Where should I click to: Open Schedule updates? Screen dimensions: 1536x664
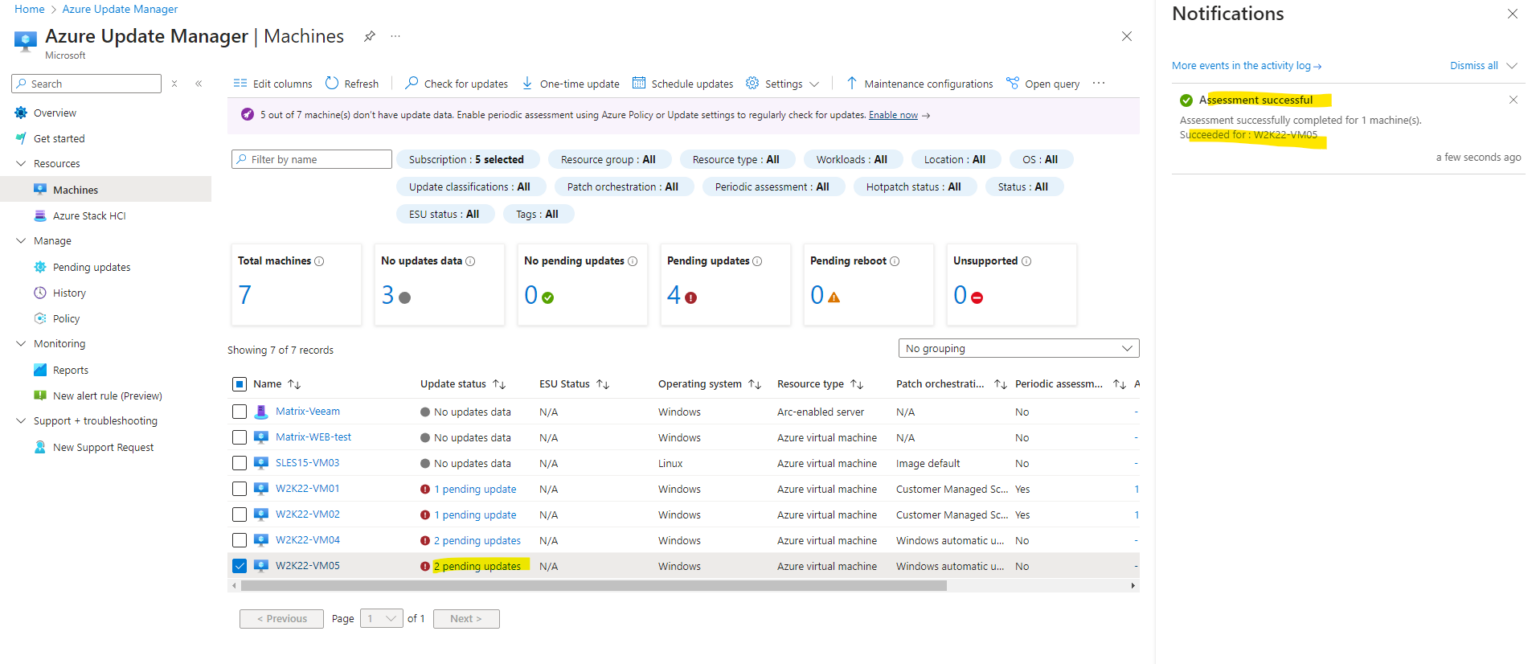pyautogui.click(x=682, y=83)
